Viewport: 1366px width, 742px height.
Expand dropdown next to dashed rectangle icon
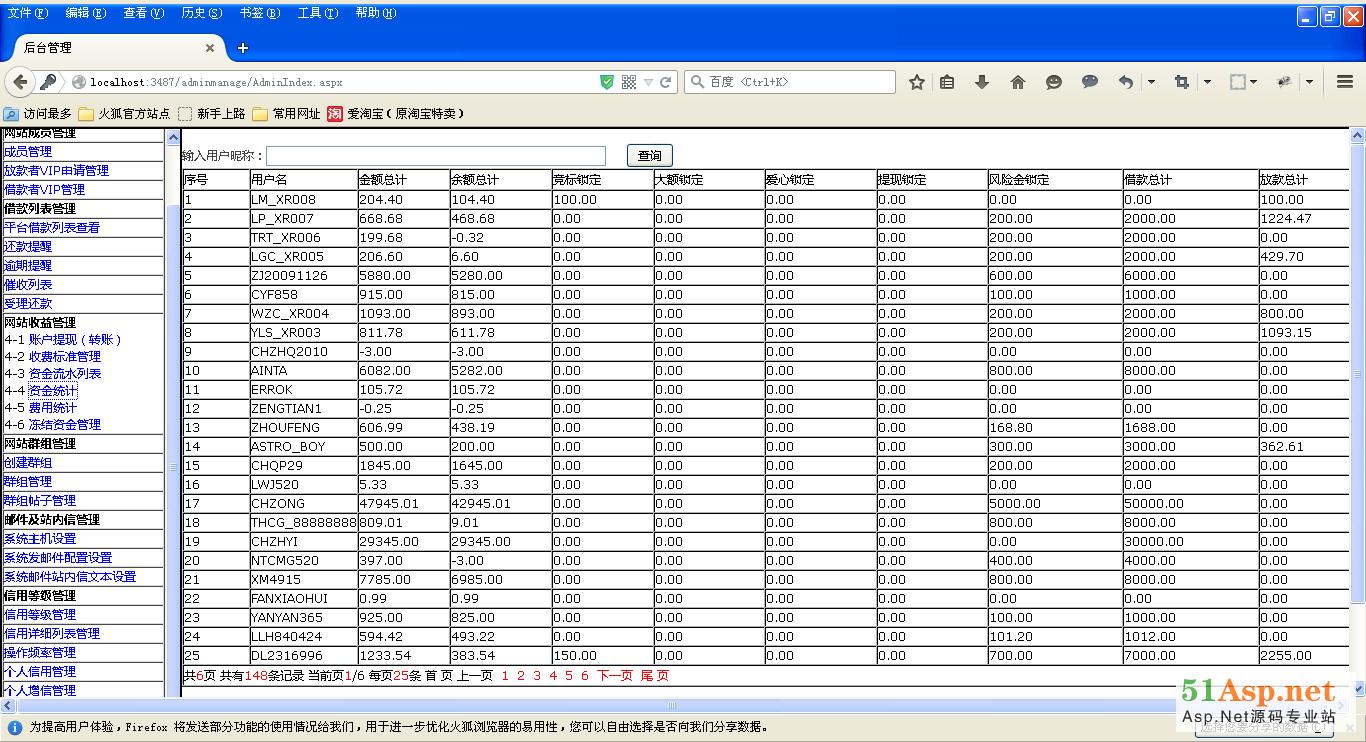tap(1254, 82)
